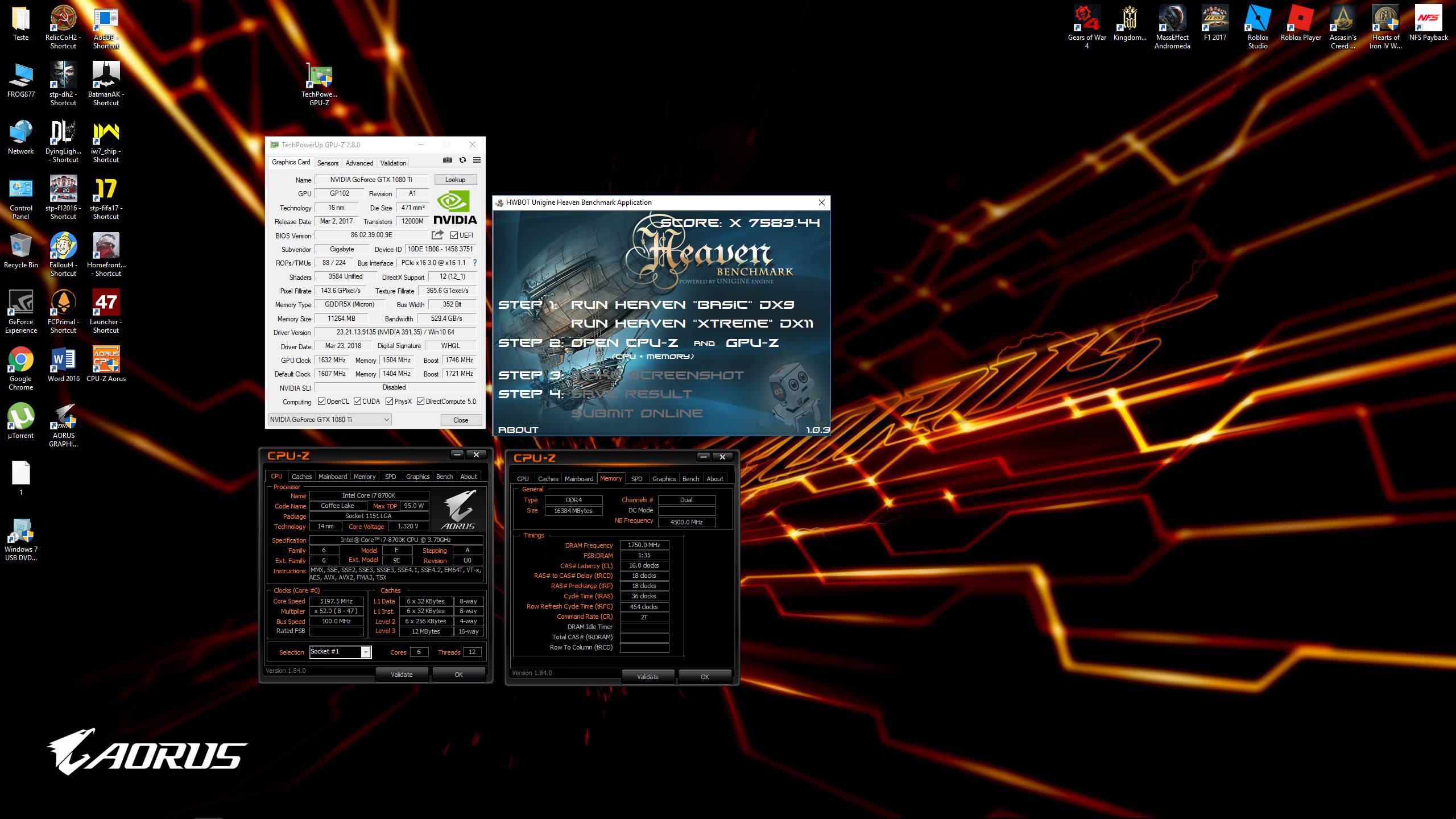The height and width of the screenshot is (819, 1456).
Task: Expand the NVIDIA GeForce GTX 1080 Ti dropdown
Action: click(x=329, y=420)
